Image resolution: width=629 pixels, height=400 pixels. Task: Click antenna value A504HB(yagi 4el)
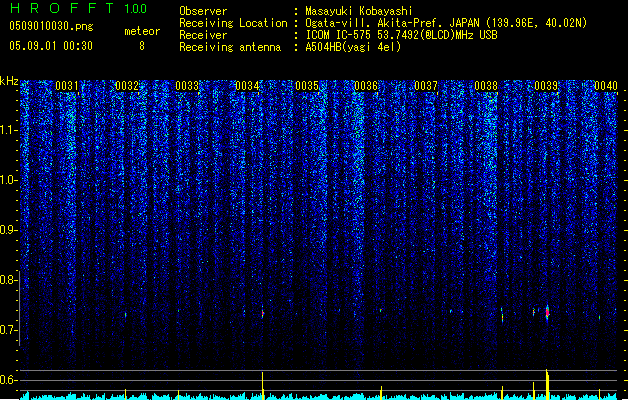click(x=353, y=47)
